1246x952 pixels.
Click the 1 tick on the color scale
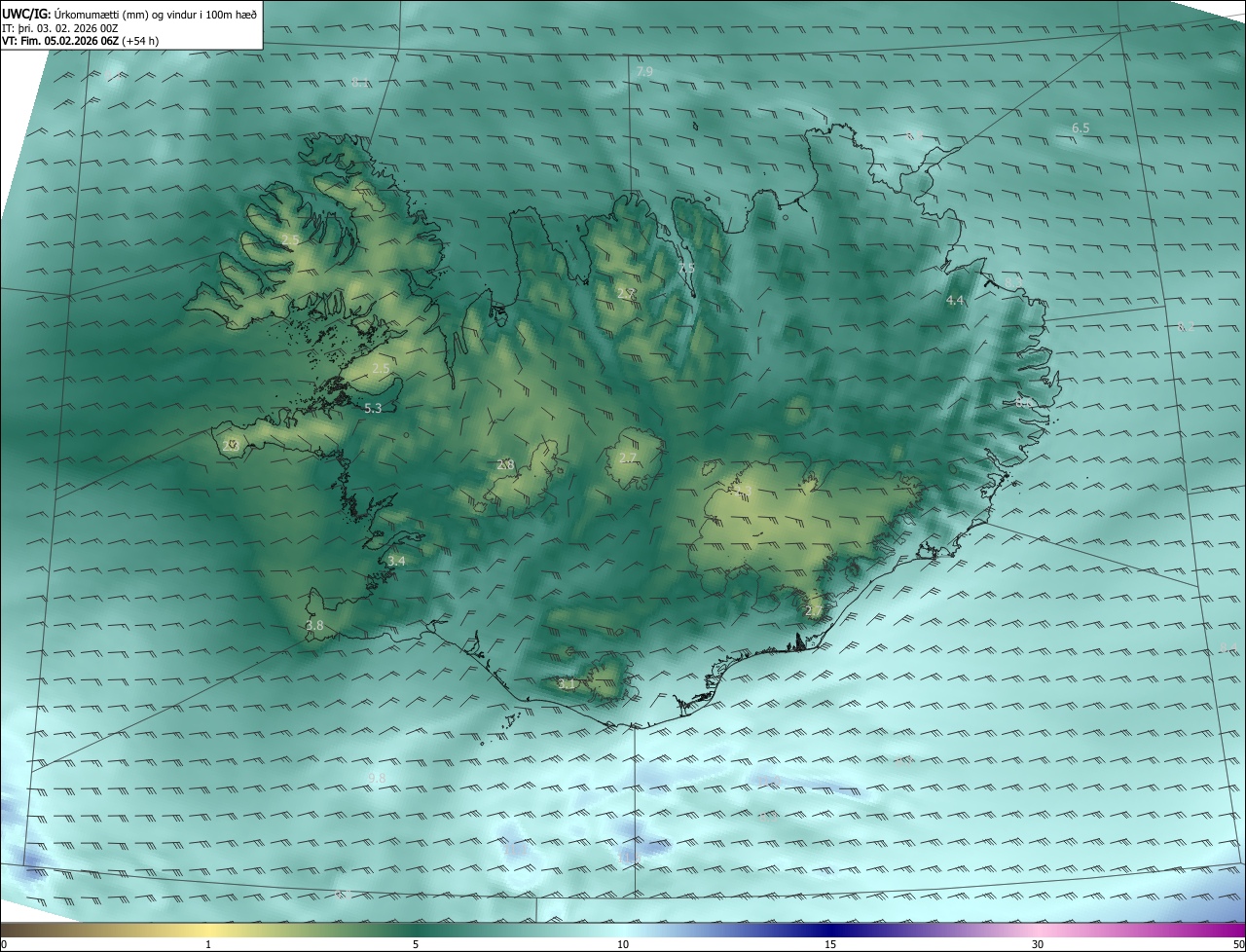pyautogui.click(x=209, y=944)
